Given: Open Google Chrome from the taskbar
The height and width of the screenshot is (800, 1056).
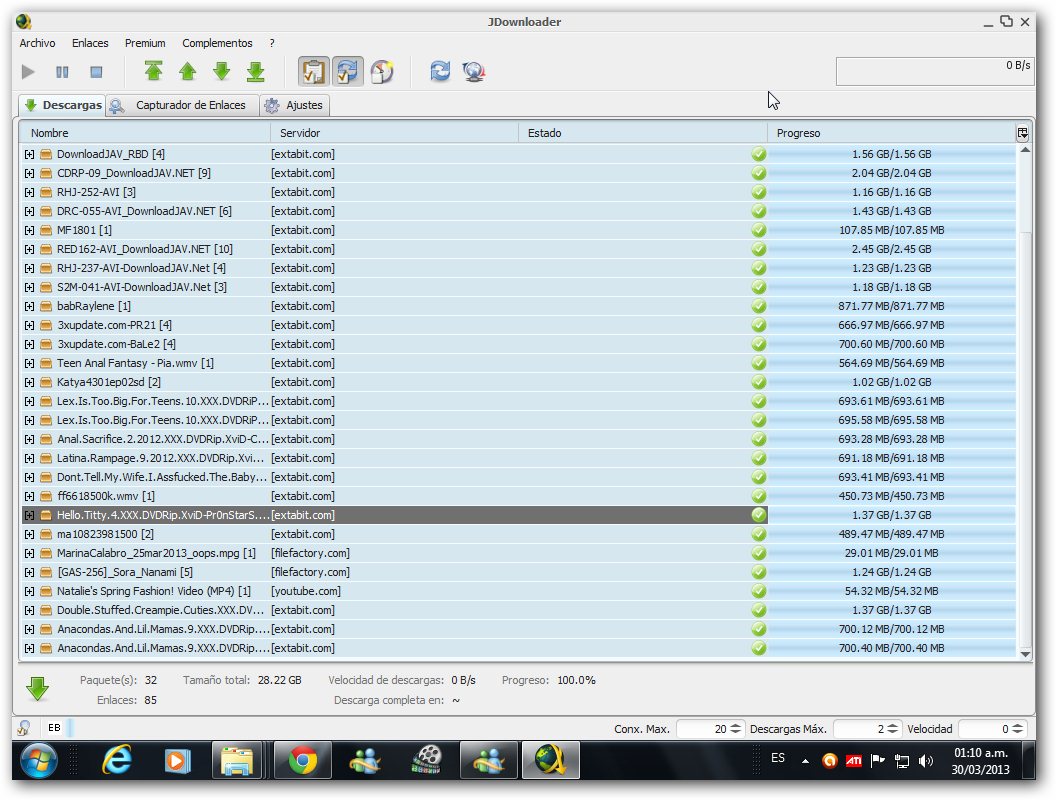Looking at the screenshot, I should click(302, 761).
